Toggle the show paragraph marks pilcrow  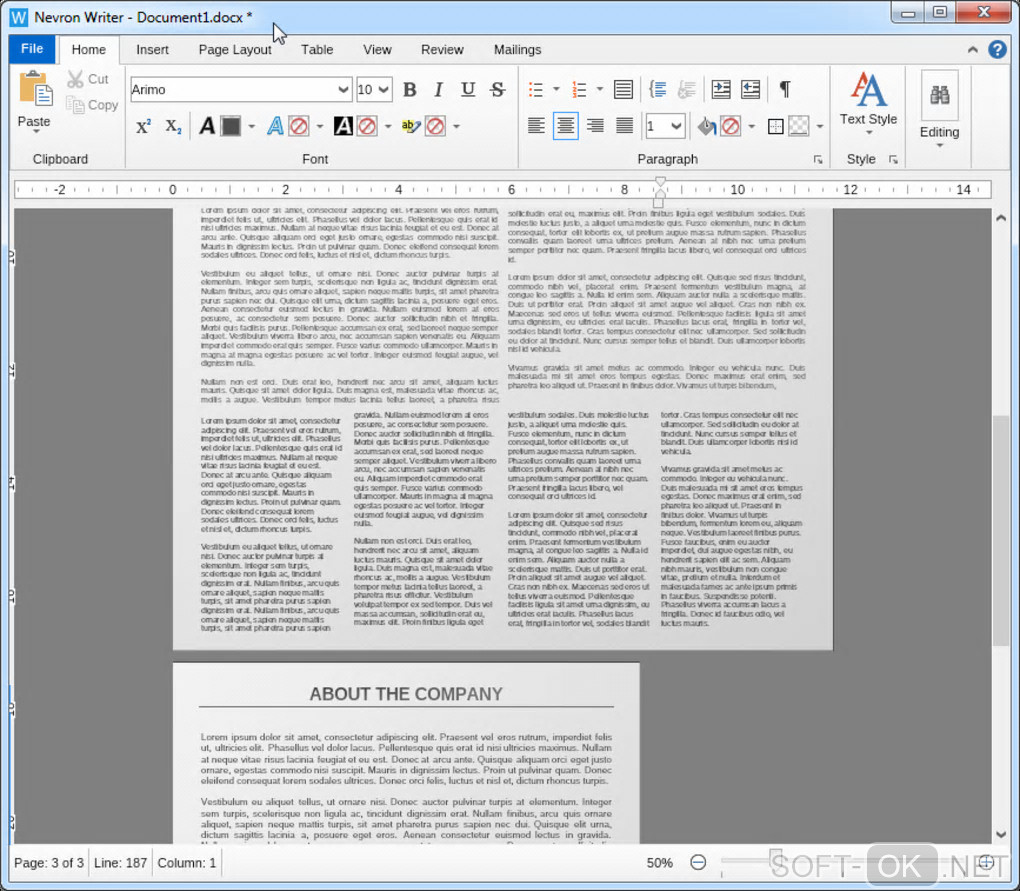click(785, 89)
